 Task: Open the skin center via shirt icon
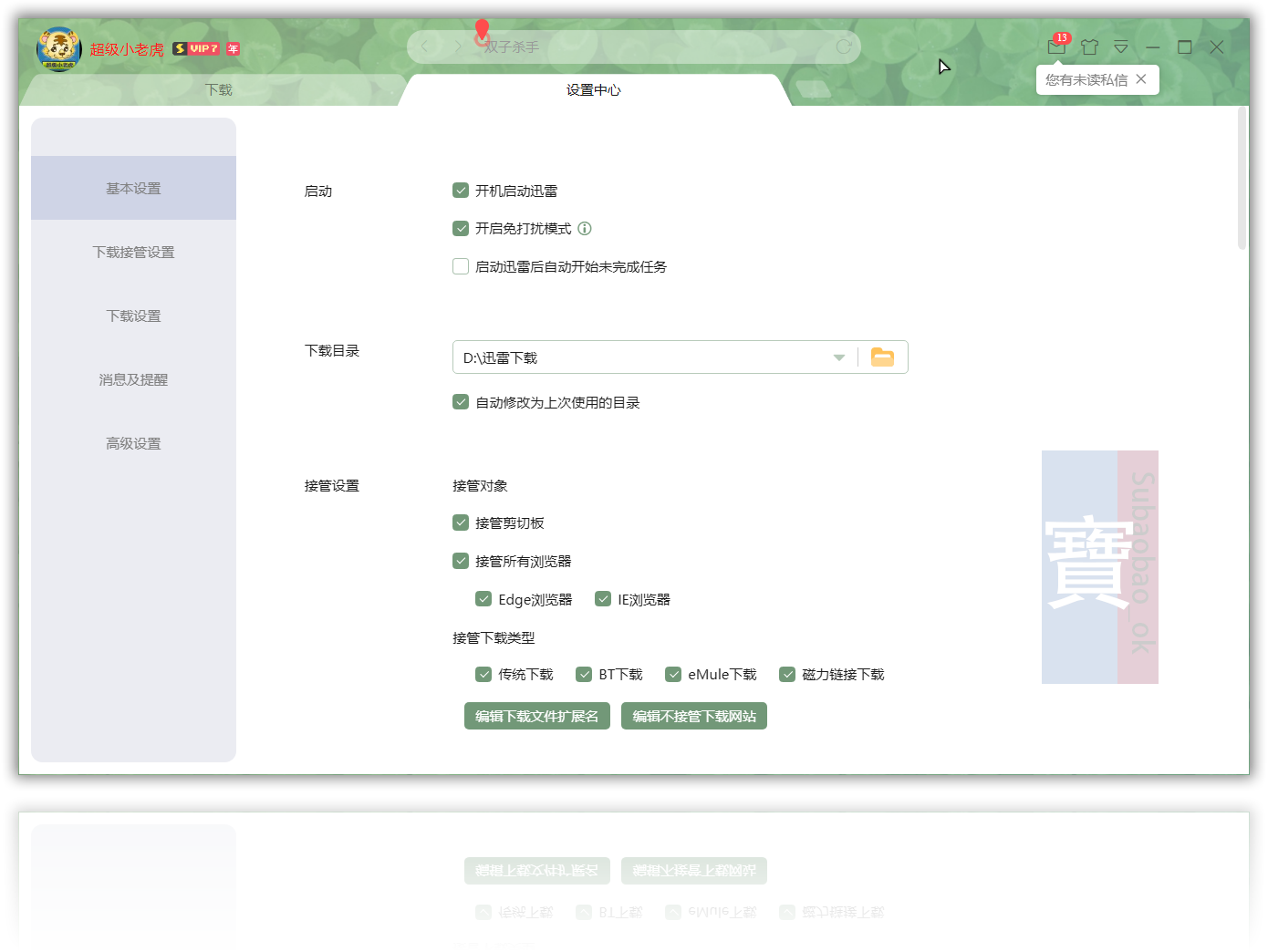tap(1089, 47)
